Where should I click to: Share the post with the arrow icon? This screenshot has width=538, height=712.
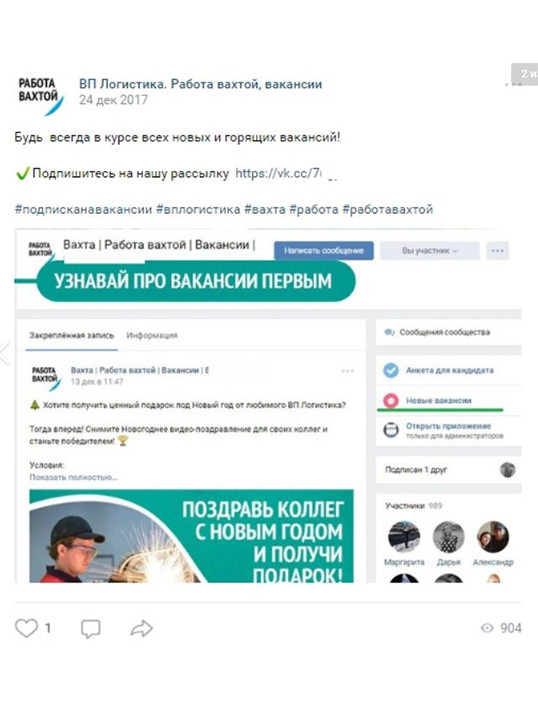[x=142, y=628]
